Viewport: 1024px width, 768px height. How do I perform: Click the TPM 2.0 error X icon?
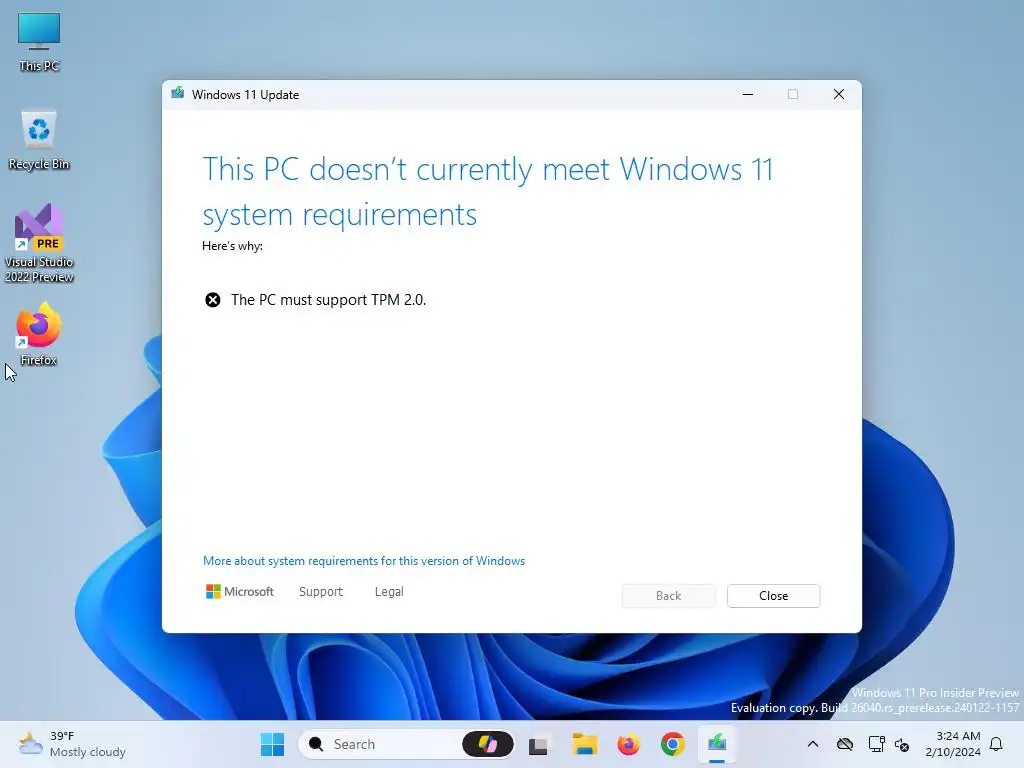(213, 300)
